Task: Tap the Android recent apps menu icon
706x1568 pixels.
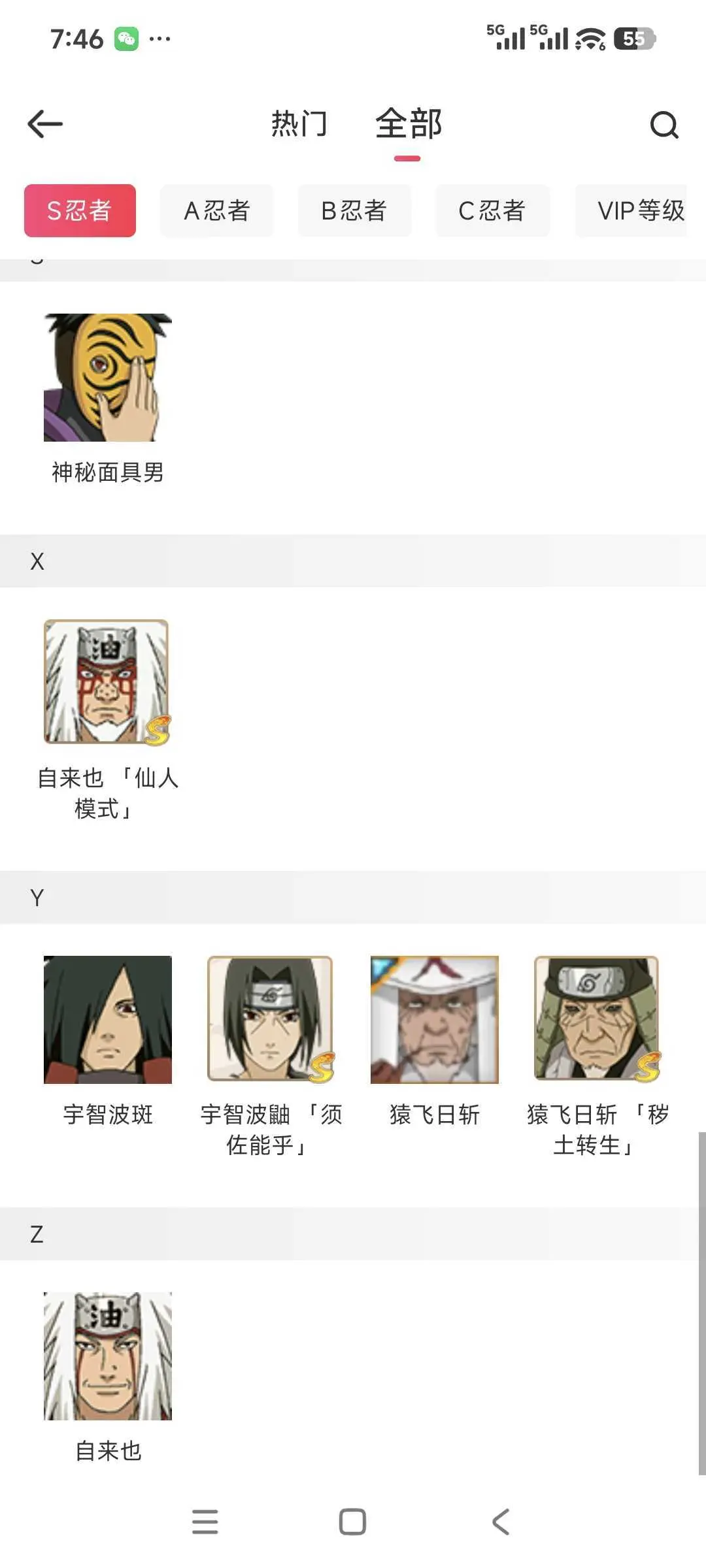Action: (x=205, y=1522)
